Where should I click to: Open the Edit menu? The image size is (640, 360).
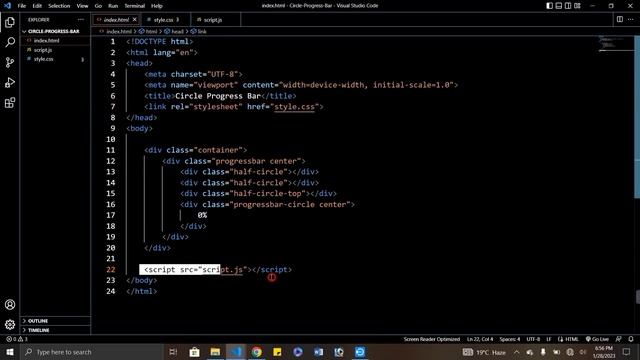(37, 6)
